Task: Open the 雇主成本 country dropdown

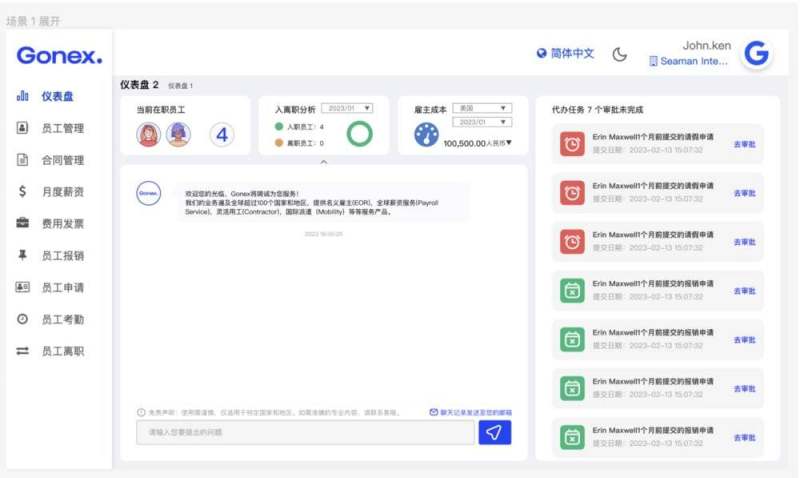Action: point(481,108)
